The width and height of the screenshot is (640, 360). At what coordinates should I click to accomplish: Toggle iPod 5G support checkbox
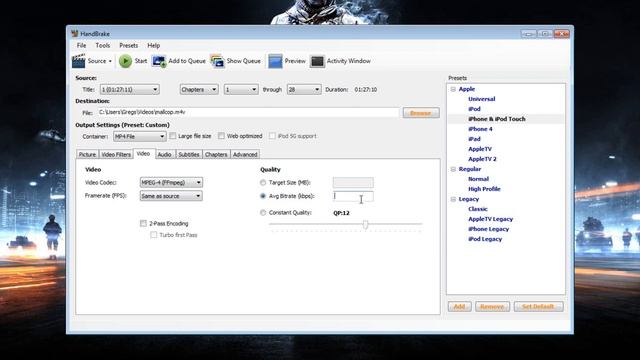click(272, 136)
